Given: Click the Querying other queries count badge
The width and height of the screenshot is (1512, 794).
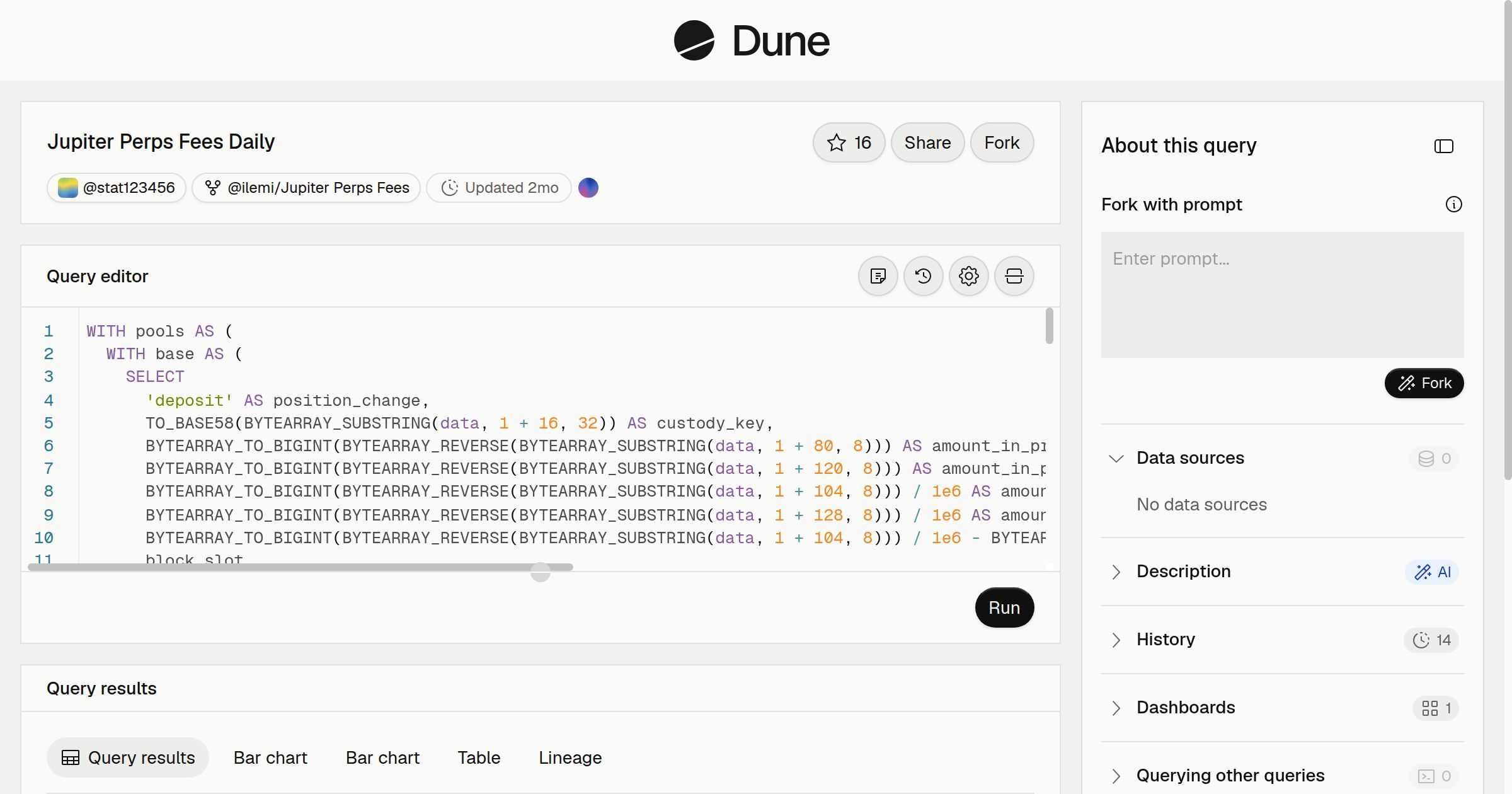Looking at the screenshot, I should [x=1434, y=776].
